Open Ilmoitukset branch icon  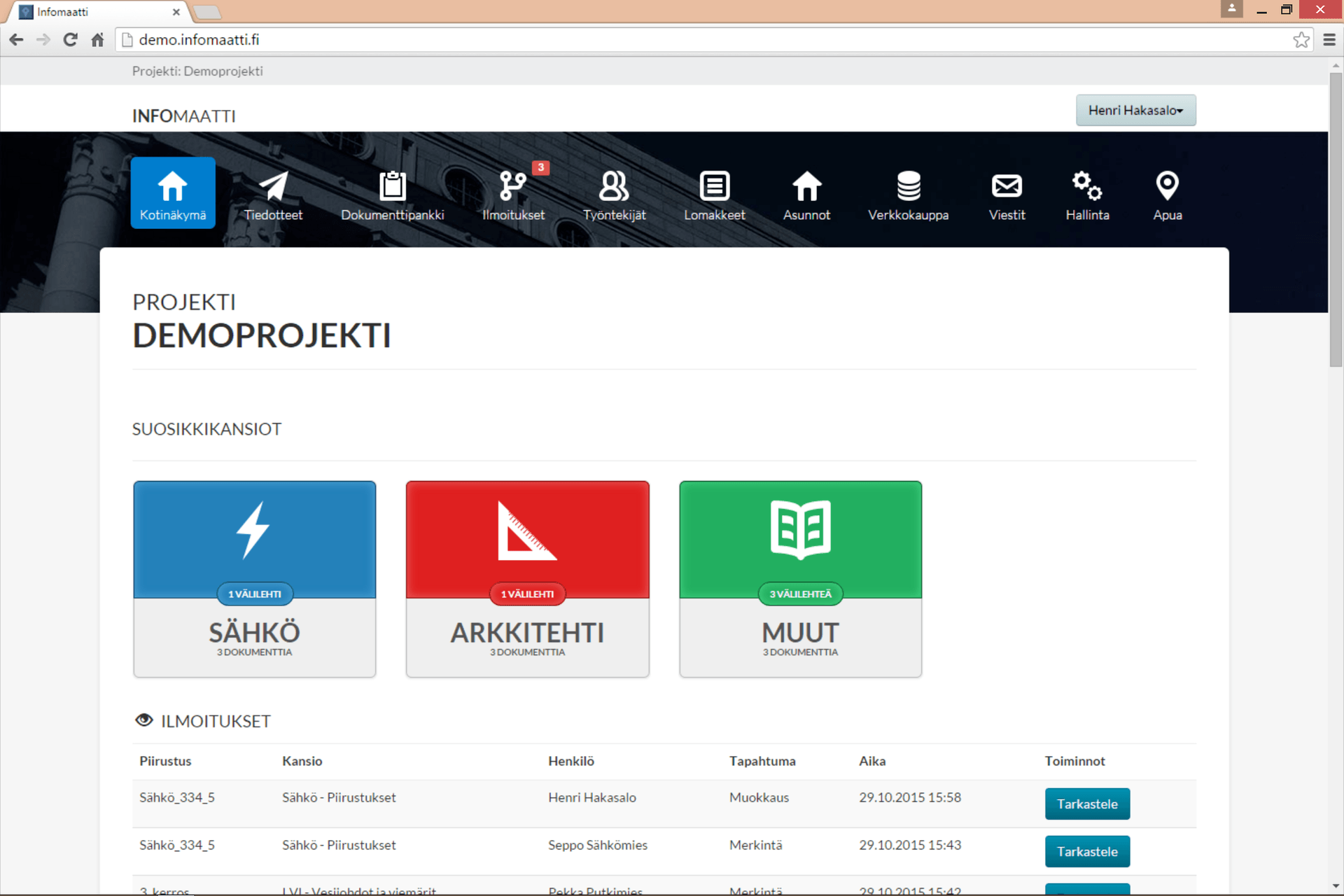pyautogui.click(x=512, y=186)
